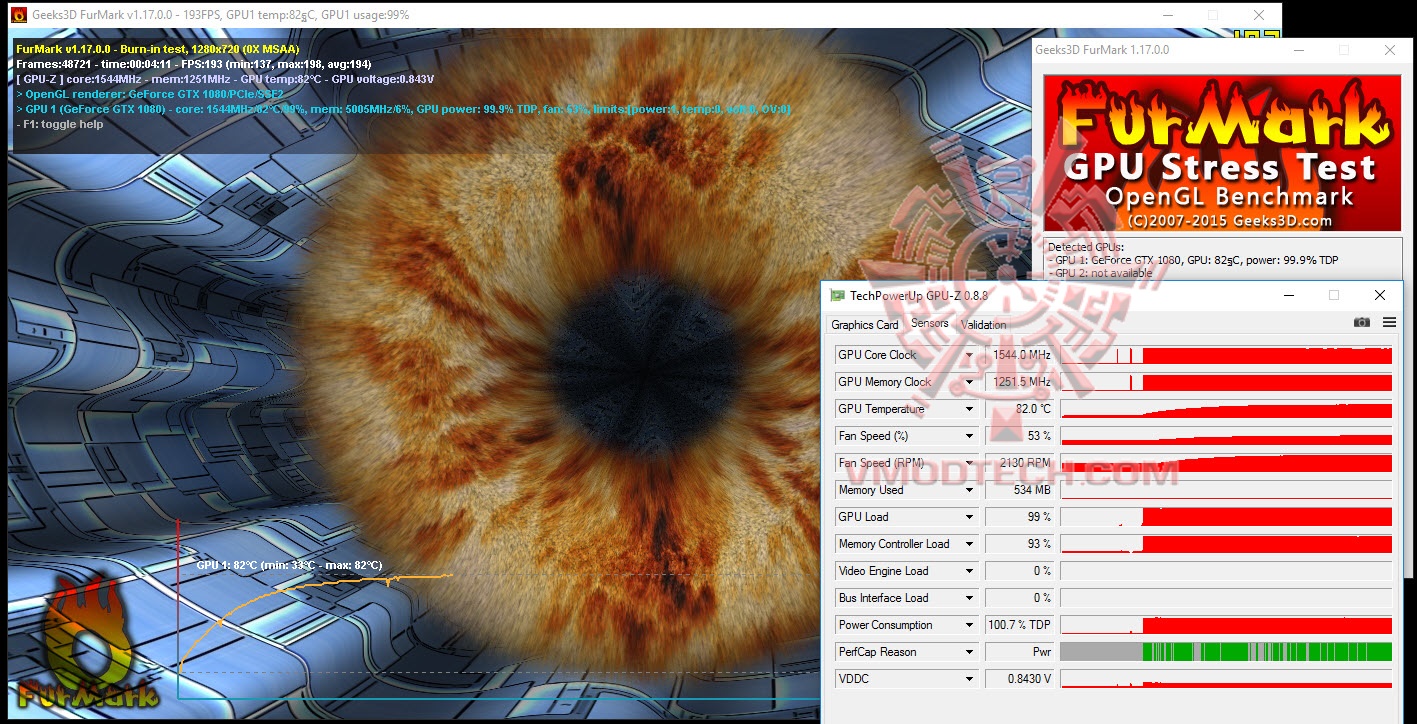This screenshot has width=1417, height=724.
Task: Expand the GPU Temperature sensor dropdown
Action: click(969, 409)
